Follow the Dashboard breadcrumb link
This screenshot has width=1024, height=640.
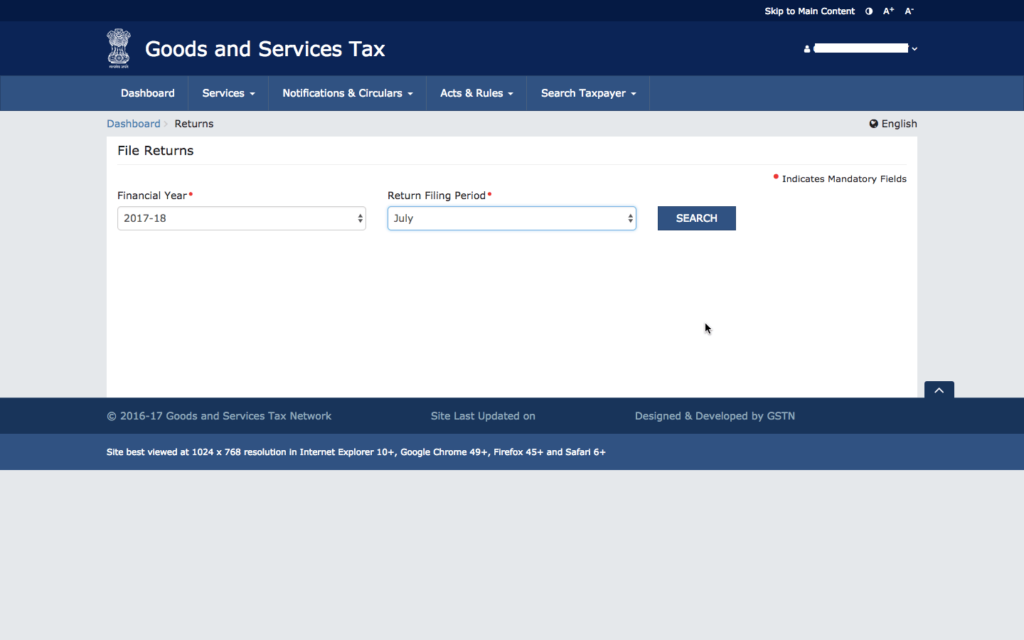pyautogui.click(x=133, y=123)
